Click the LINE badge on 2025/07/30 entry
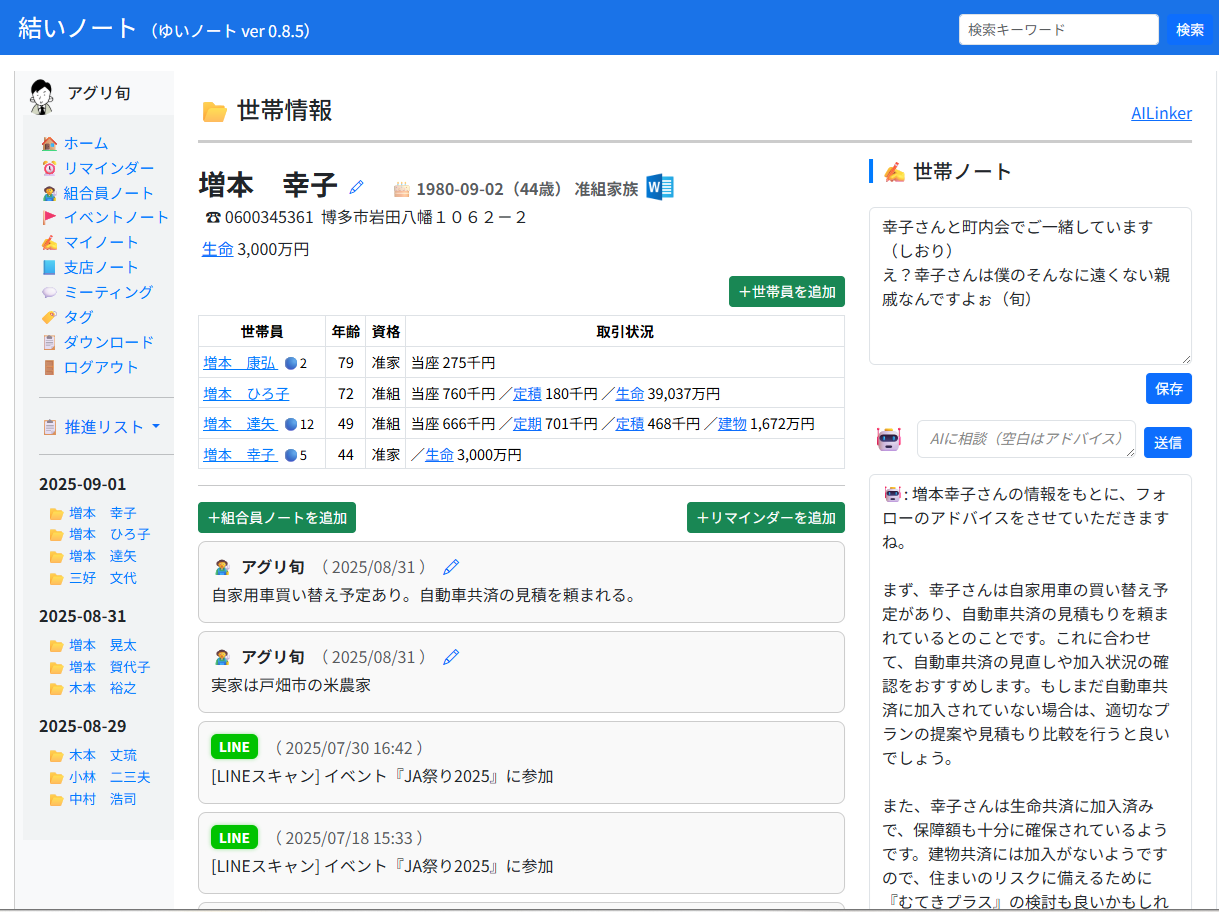Image resolution: width=1219 pixels, height=912 pixels. pos(234,747)
